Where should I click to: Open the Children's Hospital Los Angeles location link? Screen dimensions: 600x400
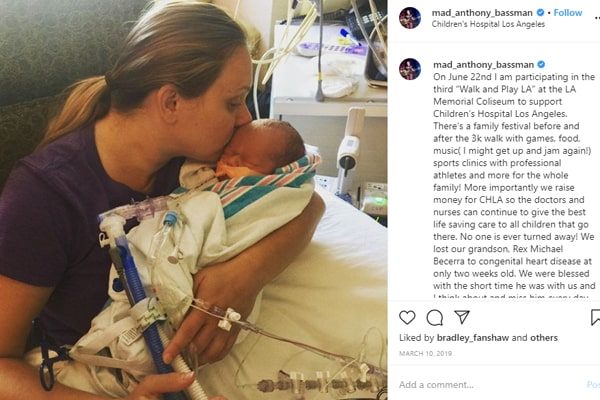click(x=488, y=24)
